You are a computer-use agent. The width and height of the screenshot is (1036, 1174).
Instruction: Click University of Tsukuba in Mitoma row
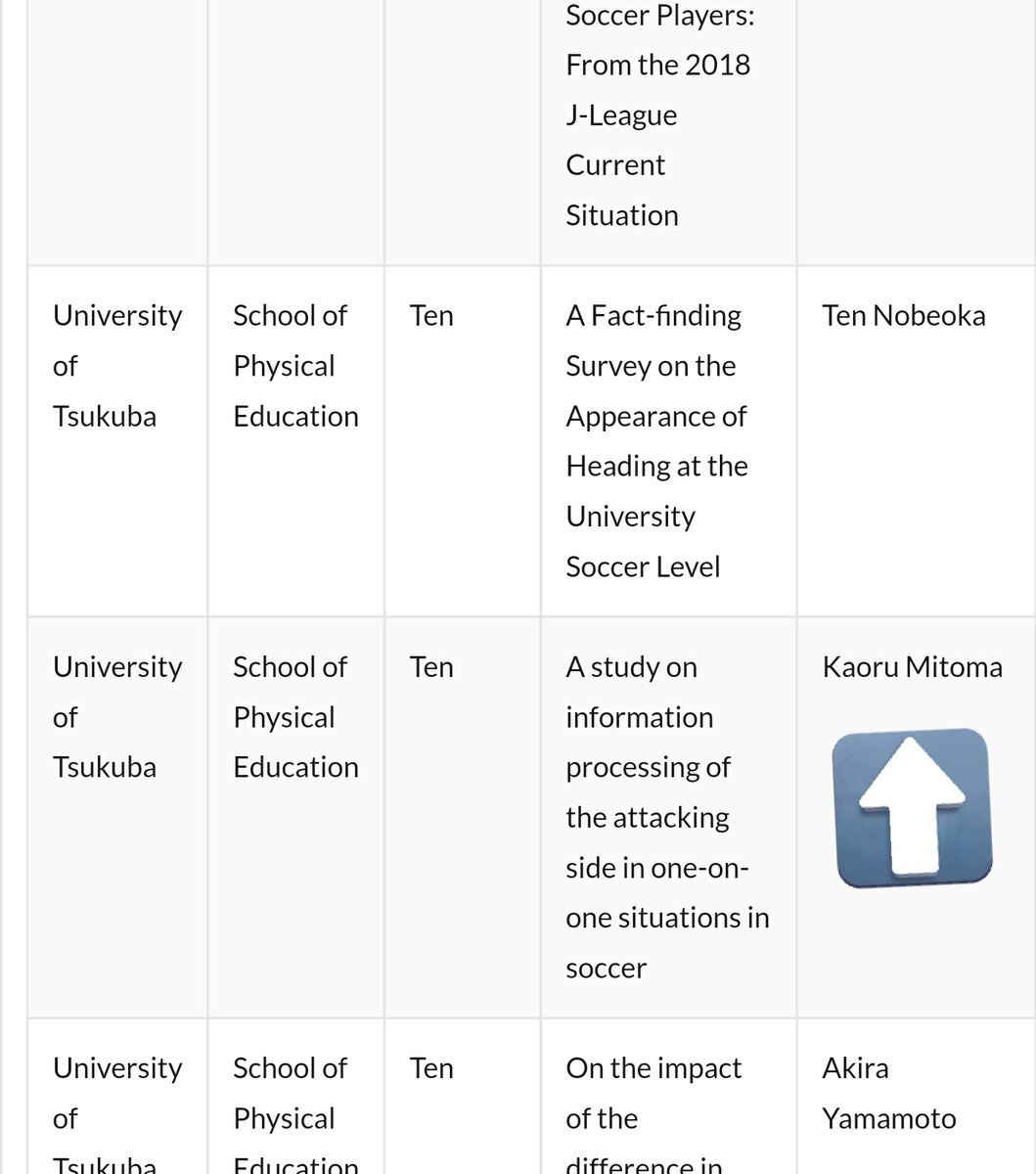pos(116,717)
